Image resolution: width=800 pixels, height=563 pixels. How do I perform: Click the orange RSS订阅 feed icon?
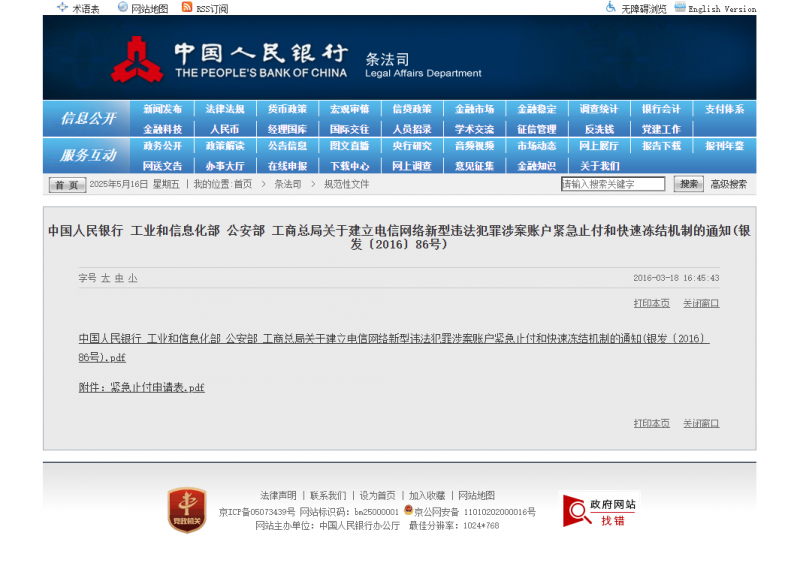pyautogui.click(x=187, y=7)
